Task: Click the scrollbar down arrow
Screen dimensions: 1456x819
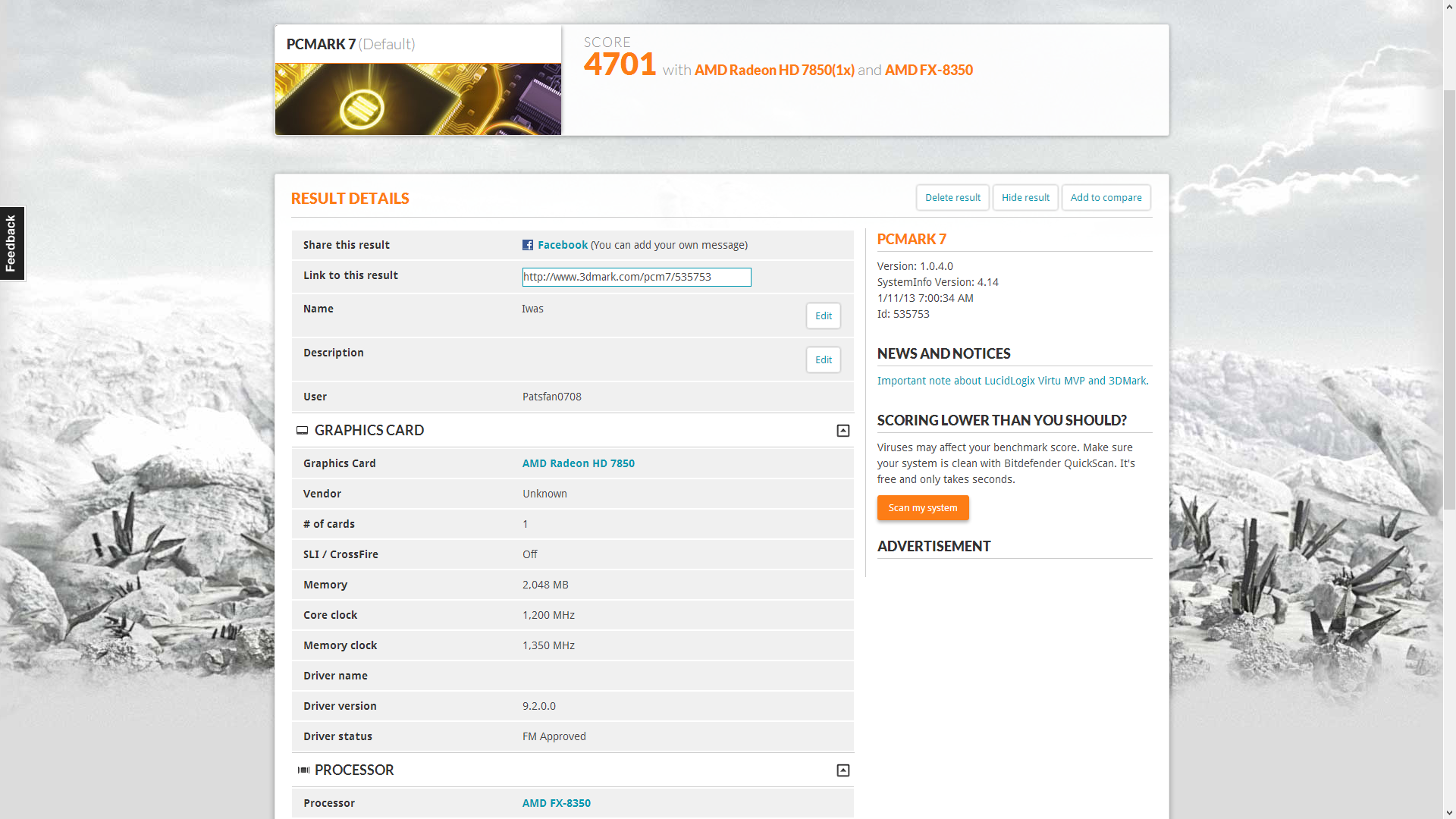Action: [x=1449, y=813]
